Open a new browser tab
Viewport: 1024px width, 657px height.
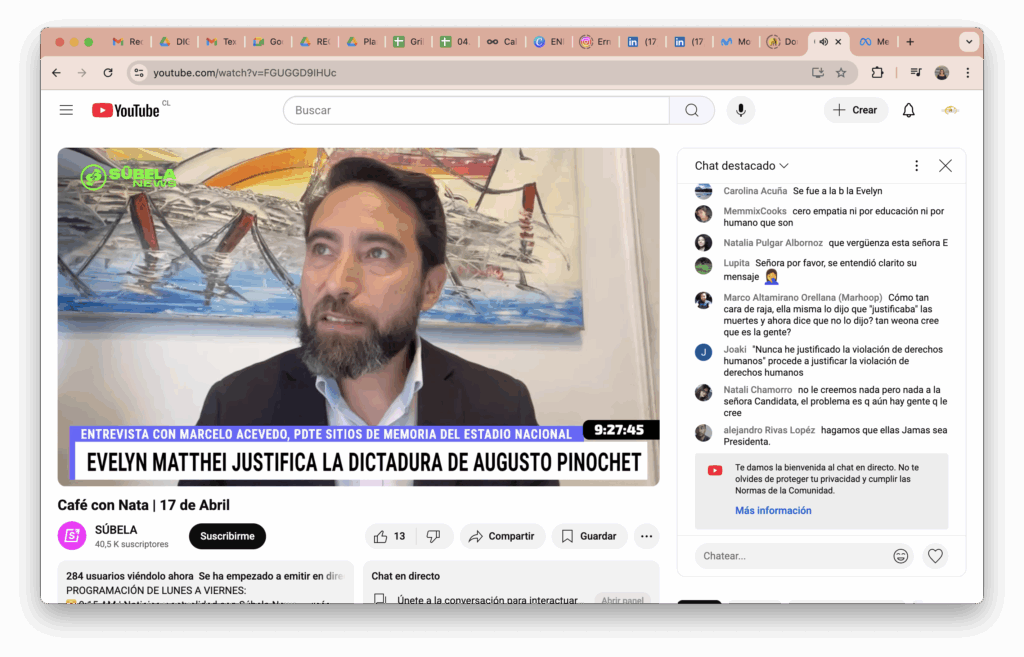point(910,42)
